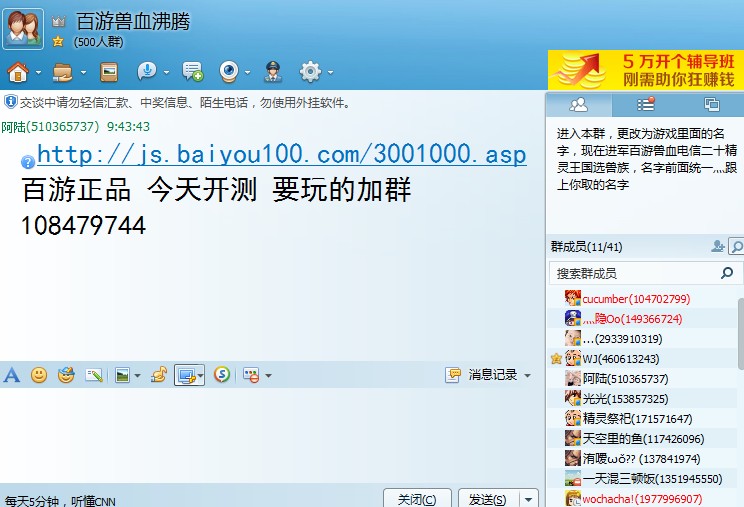Open the smiley emoticon picker

tap(39, 375)
